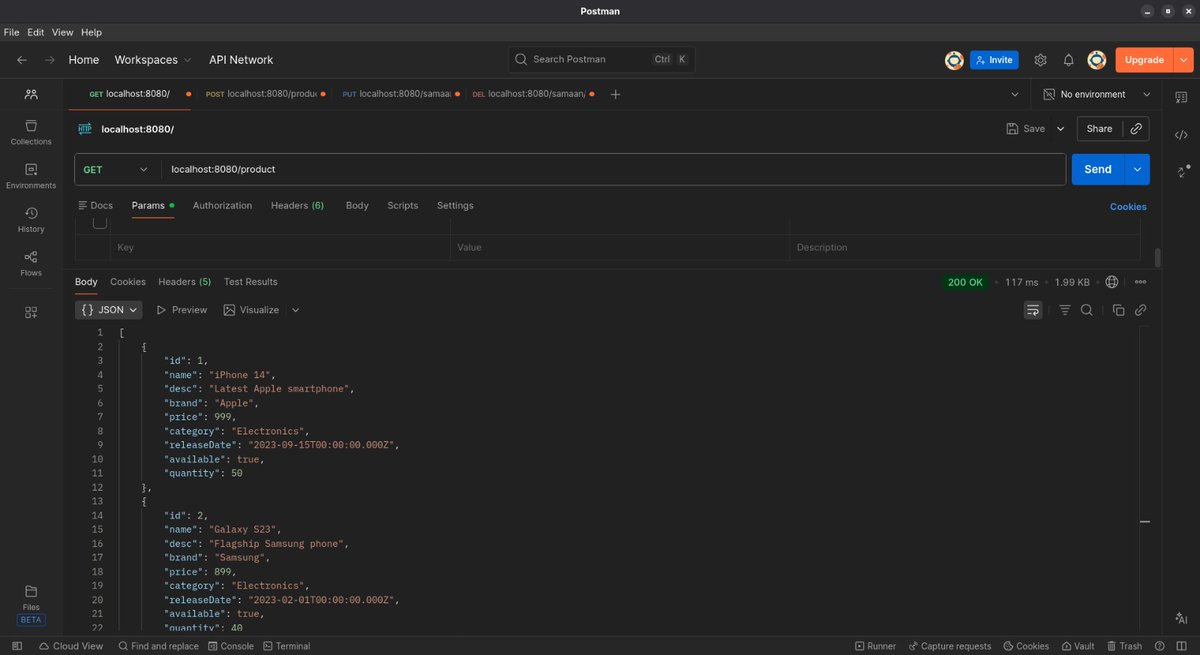
Task: Open the Upgrade dropdown arrow
Action: (x=1185, y=60)
